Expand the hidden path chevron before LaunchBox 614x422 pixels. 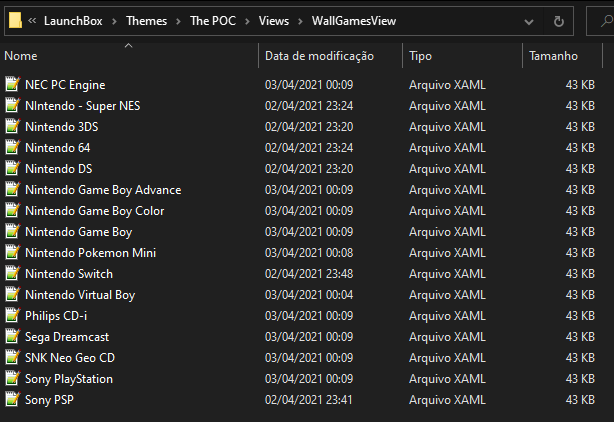pyautogui.click(x=32, y=21)
